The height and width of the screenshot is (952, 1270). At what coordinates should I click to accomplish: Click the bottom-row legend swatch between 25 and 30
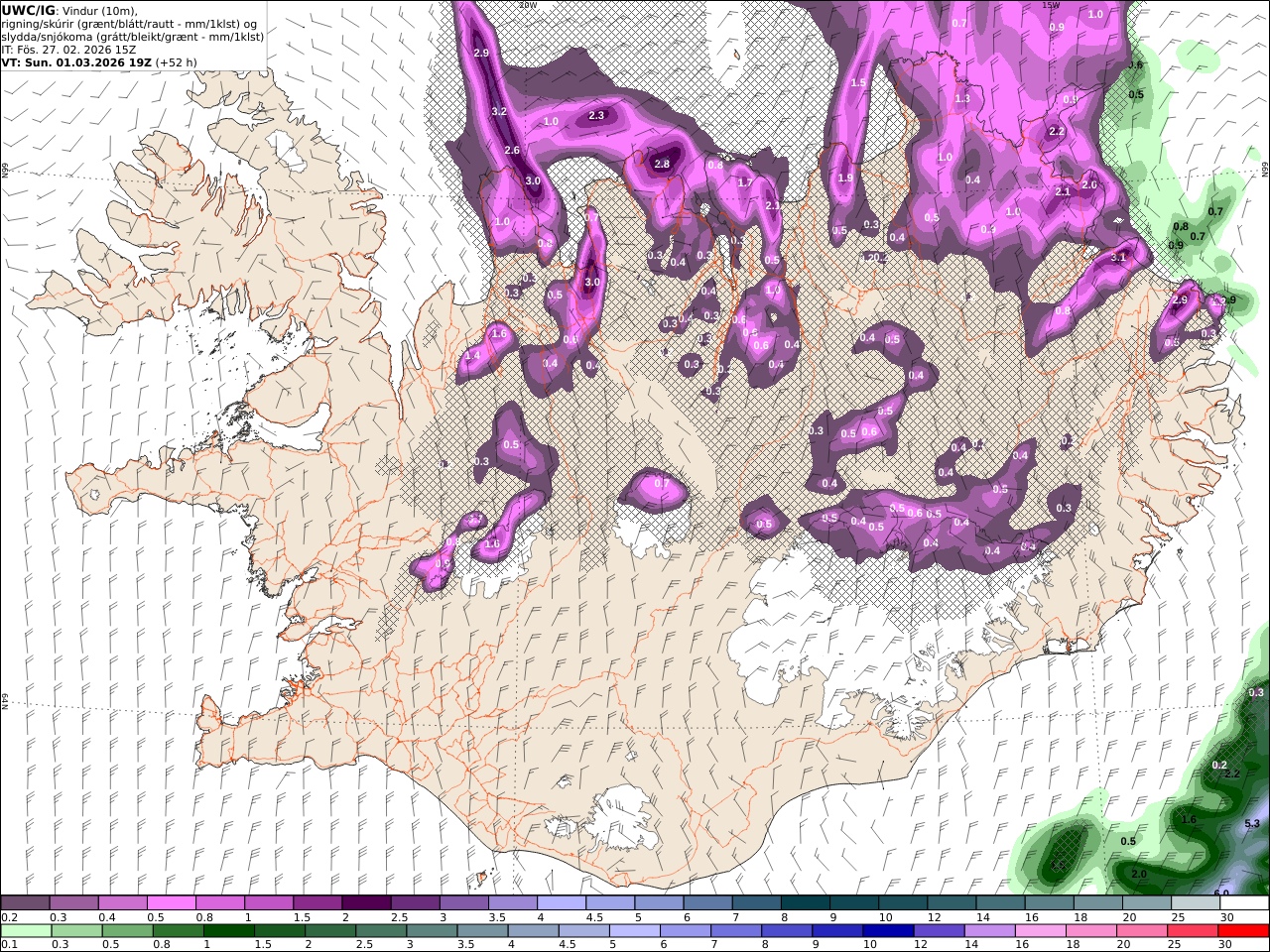click(x=1191, y=931)
